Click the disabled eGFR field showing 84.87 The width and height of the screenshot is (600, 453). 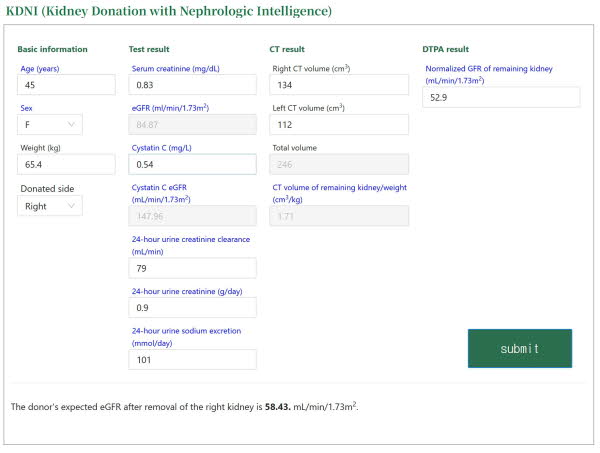tap(192, 125)
